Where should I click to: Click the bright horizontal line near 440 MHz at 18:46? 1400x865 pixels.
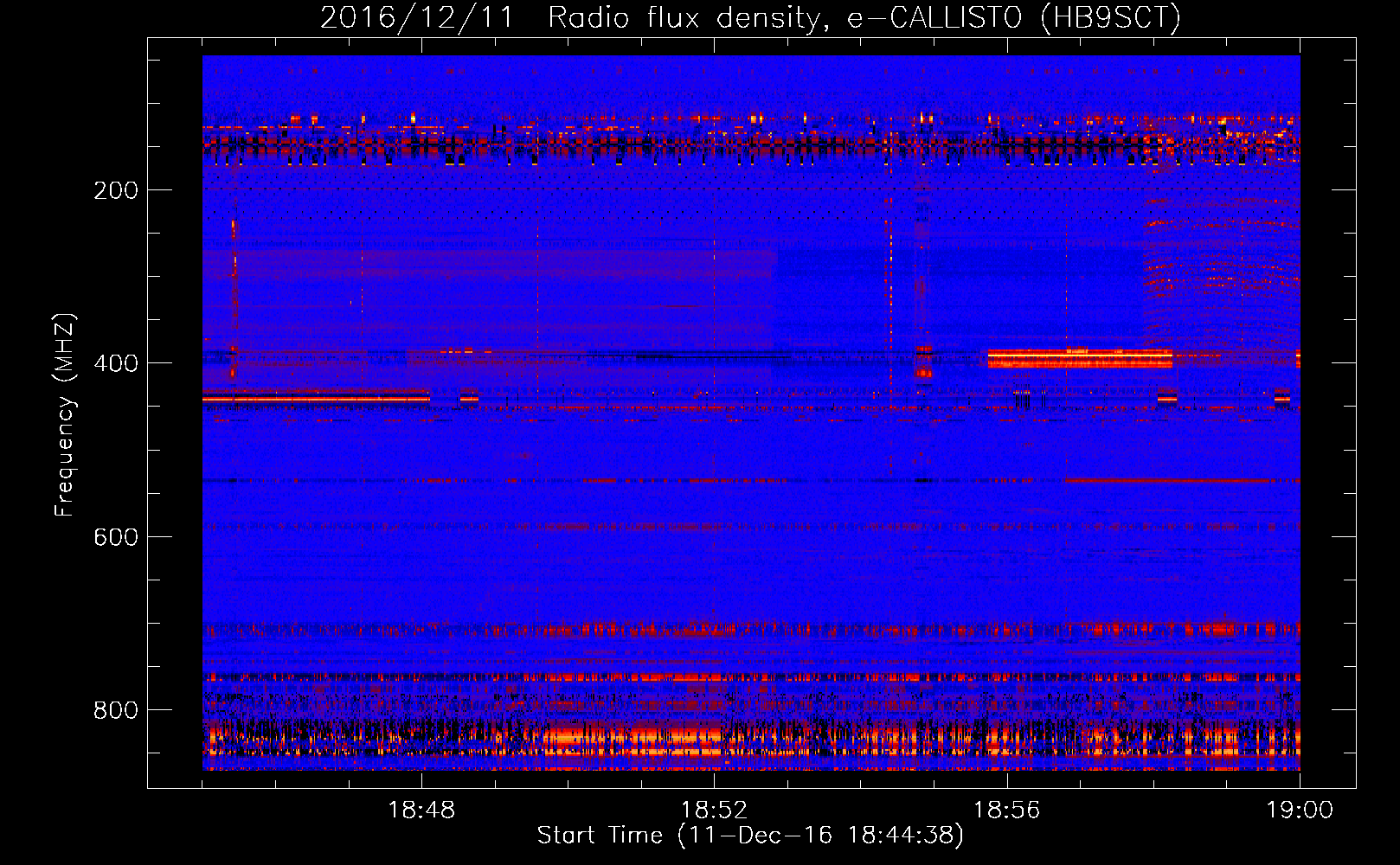(x=316, y=398)
